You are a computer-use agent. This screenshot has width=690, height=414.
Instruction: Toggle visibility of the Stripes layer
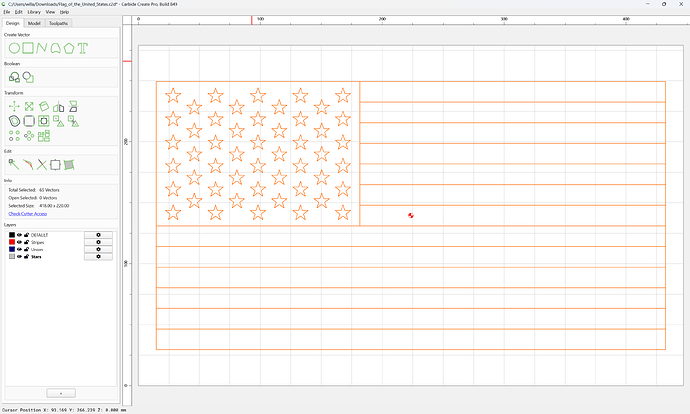(x=19, y=242)
